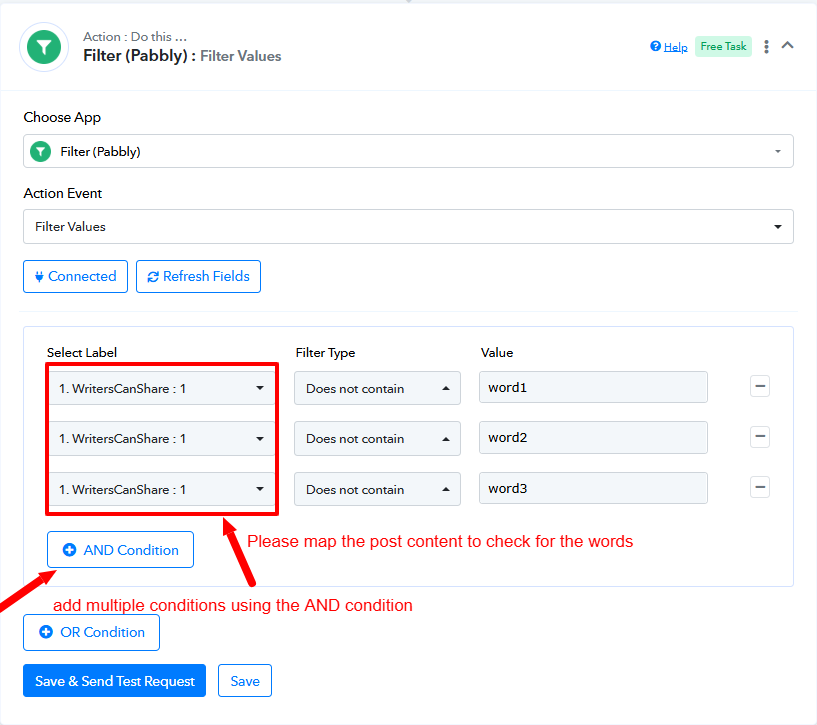Click the green Filter (Pabbly) app icon in header

pyautogui.click(x=44, y=47)
